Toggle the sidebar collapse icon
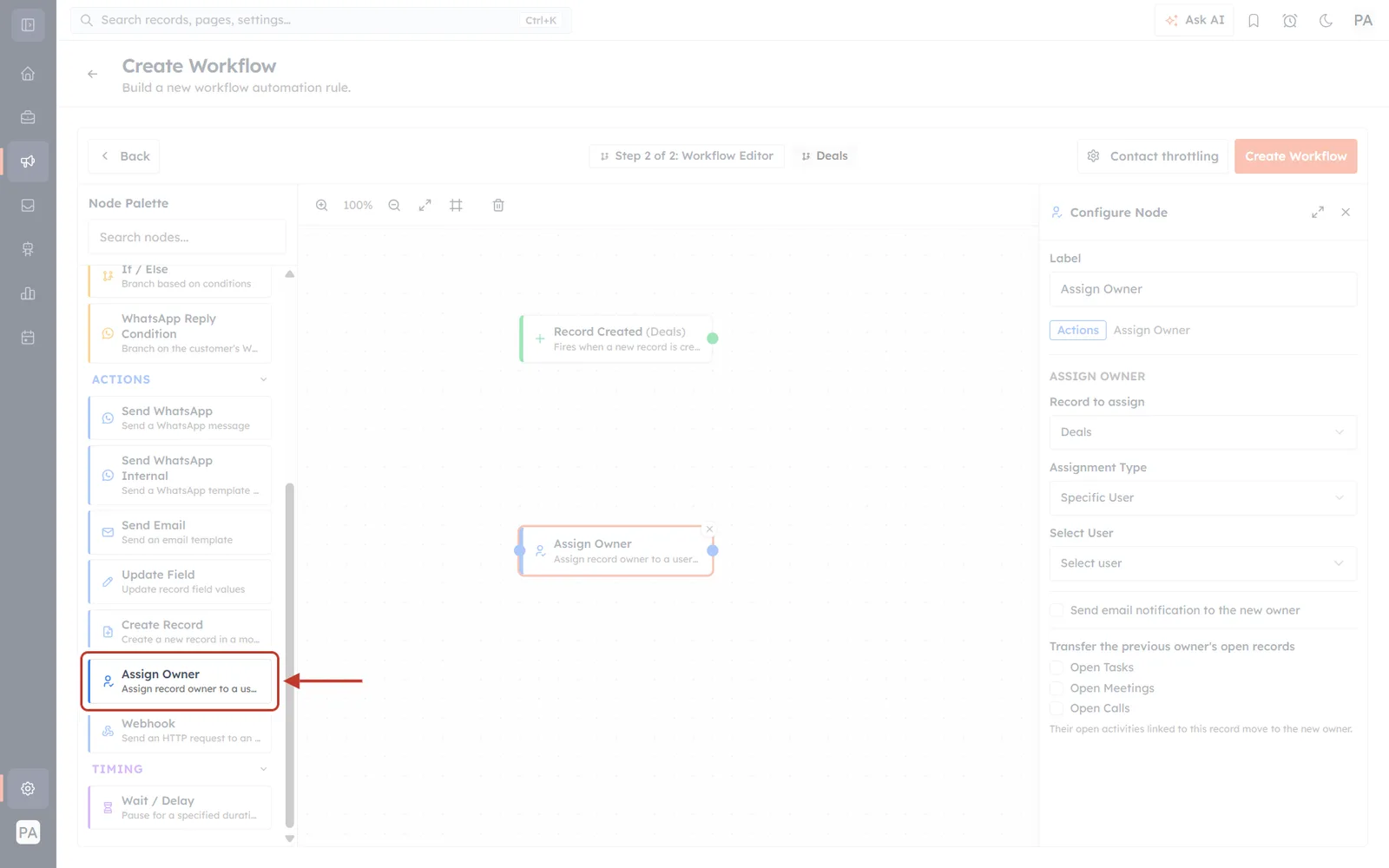This screenshot has width=1389, height=868. [28, 25]
